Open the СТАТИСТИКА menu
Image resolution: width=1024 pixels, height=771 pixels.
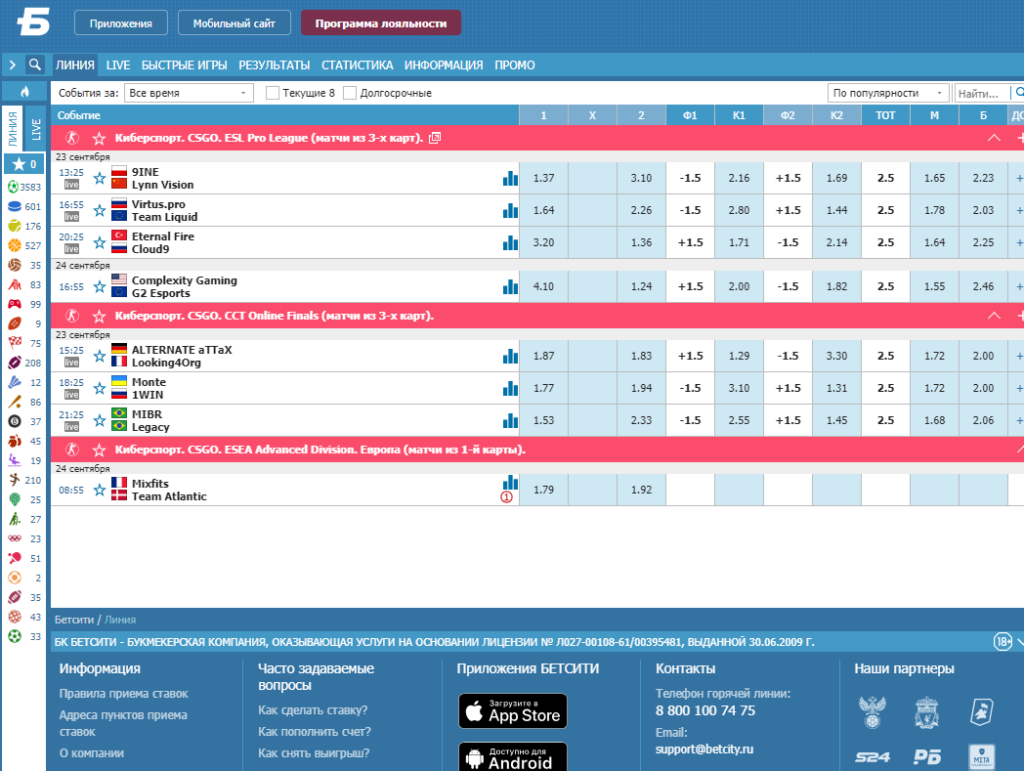[x=357, y=65]
